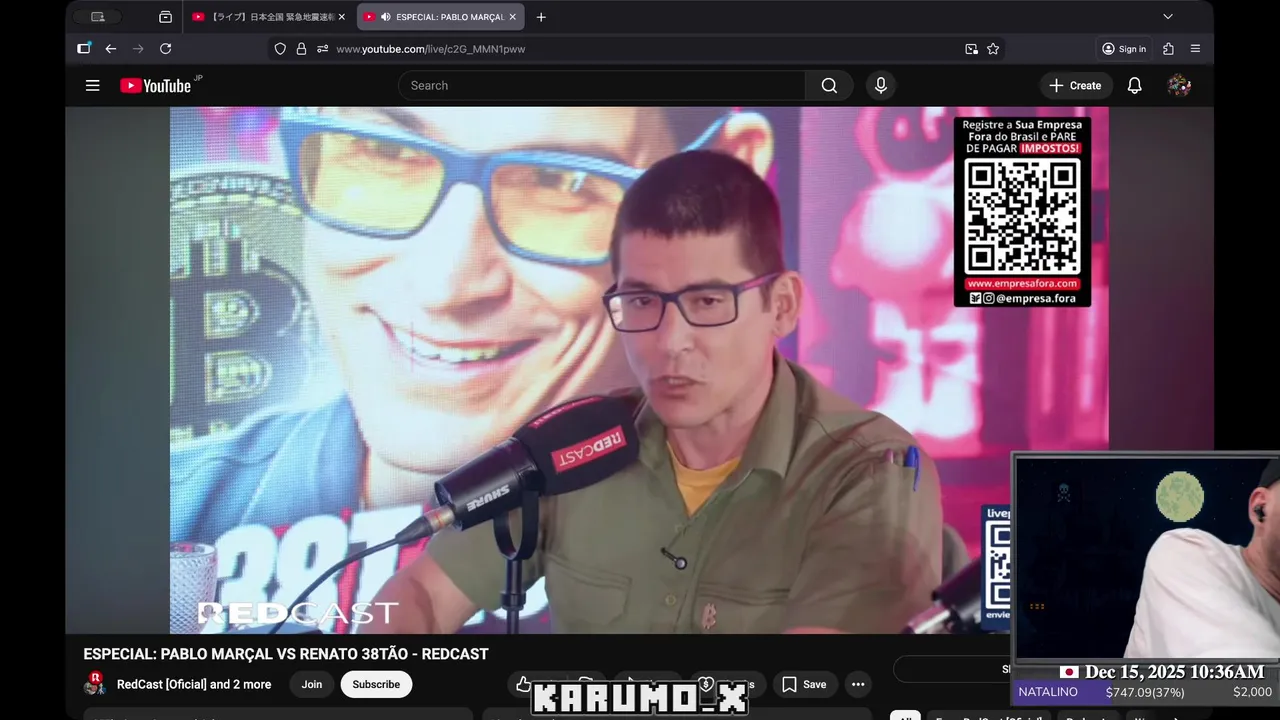
Task: Open the Create dropdown menu
Action: [x=1075, y=85]
